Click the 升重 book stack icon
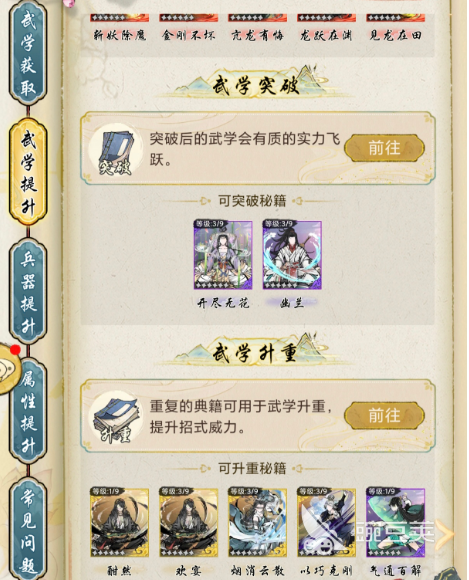The image size is (469, 580). click(x=115, y=418)
